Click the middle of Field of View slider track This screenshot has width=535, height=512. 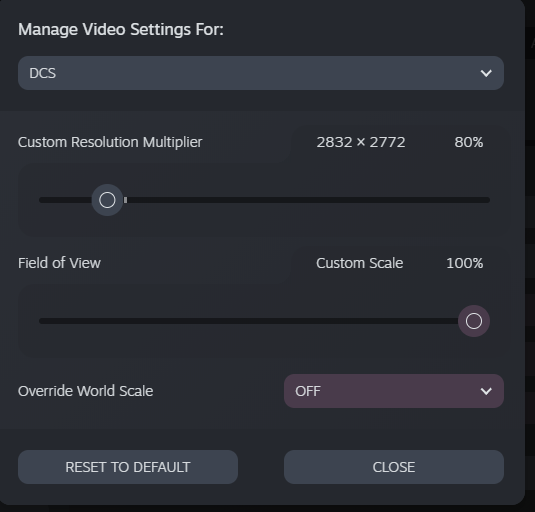coord(248,321)
